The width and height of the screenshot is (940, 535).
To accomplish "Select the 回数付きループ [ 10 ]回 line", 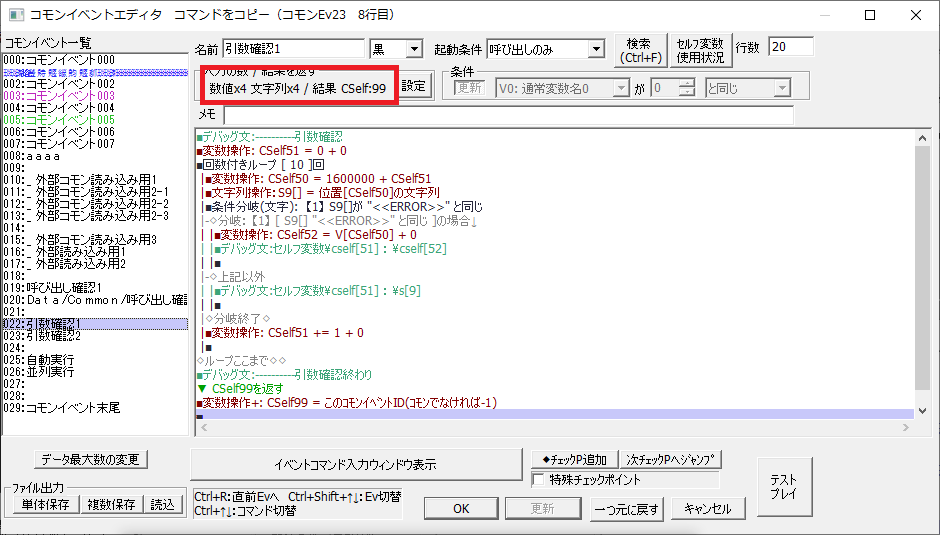I will 261,164.
